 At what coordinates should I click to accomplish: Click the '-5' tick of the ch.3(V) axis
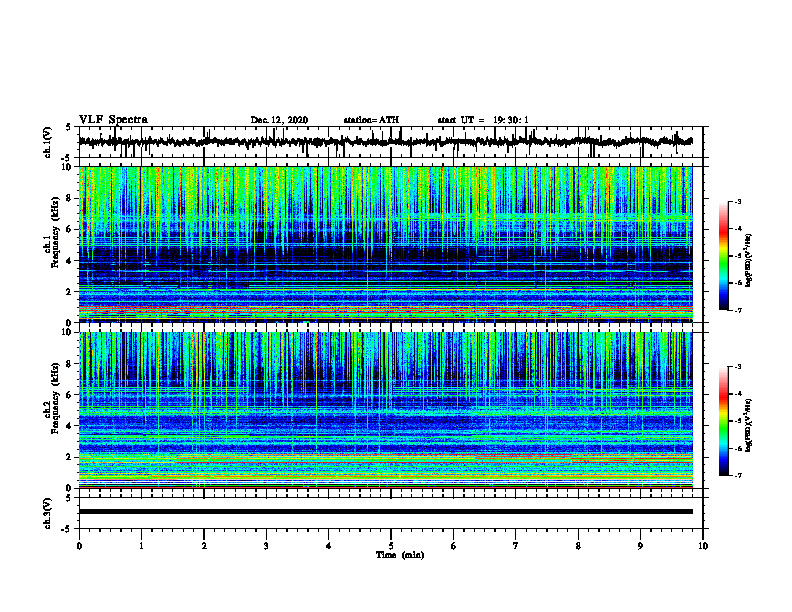(68, 529)
